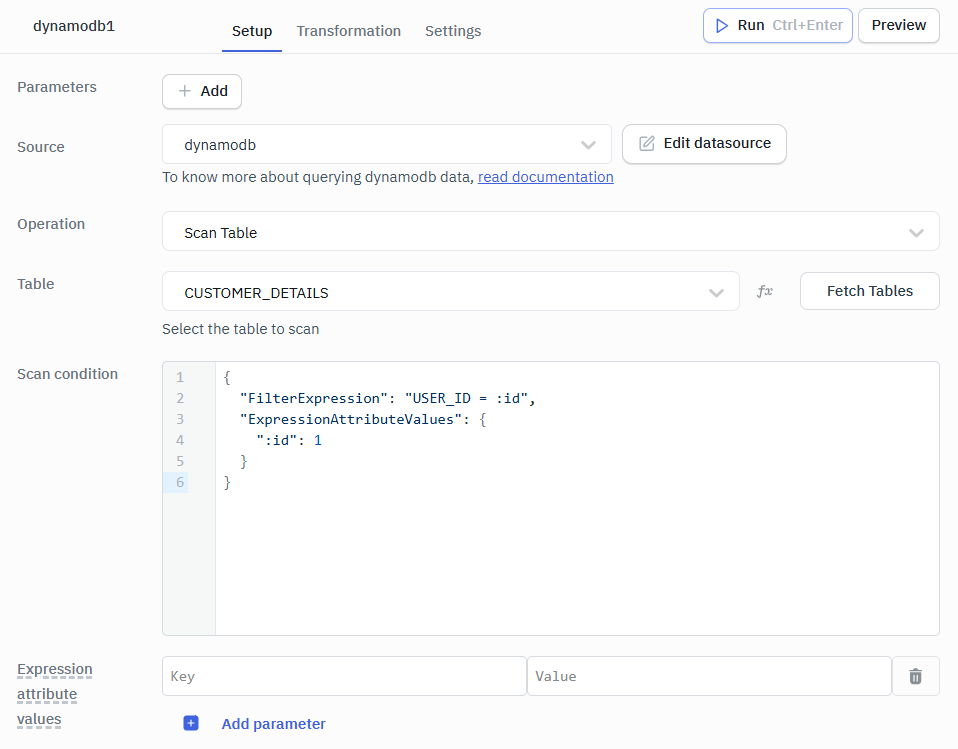This screenshot has height=749, width=958.
Task: Click the chevron arrow of the Table dropdown
Action: click(716, 293)
